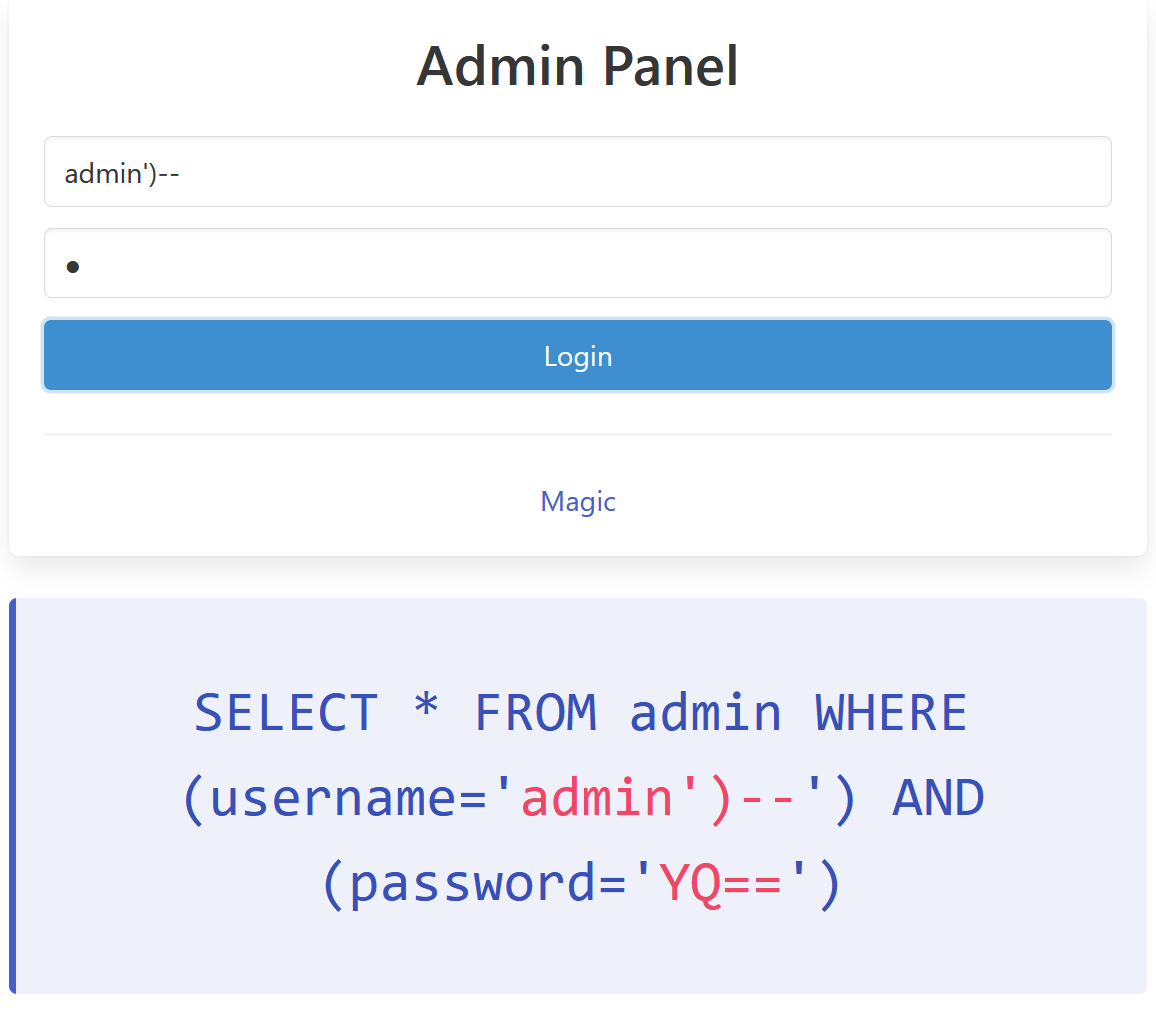1156x1011 pixels.
Task: Click the blue table name admin in query
Action: (706, 713)
